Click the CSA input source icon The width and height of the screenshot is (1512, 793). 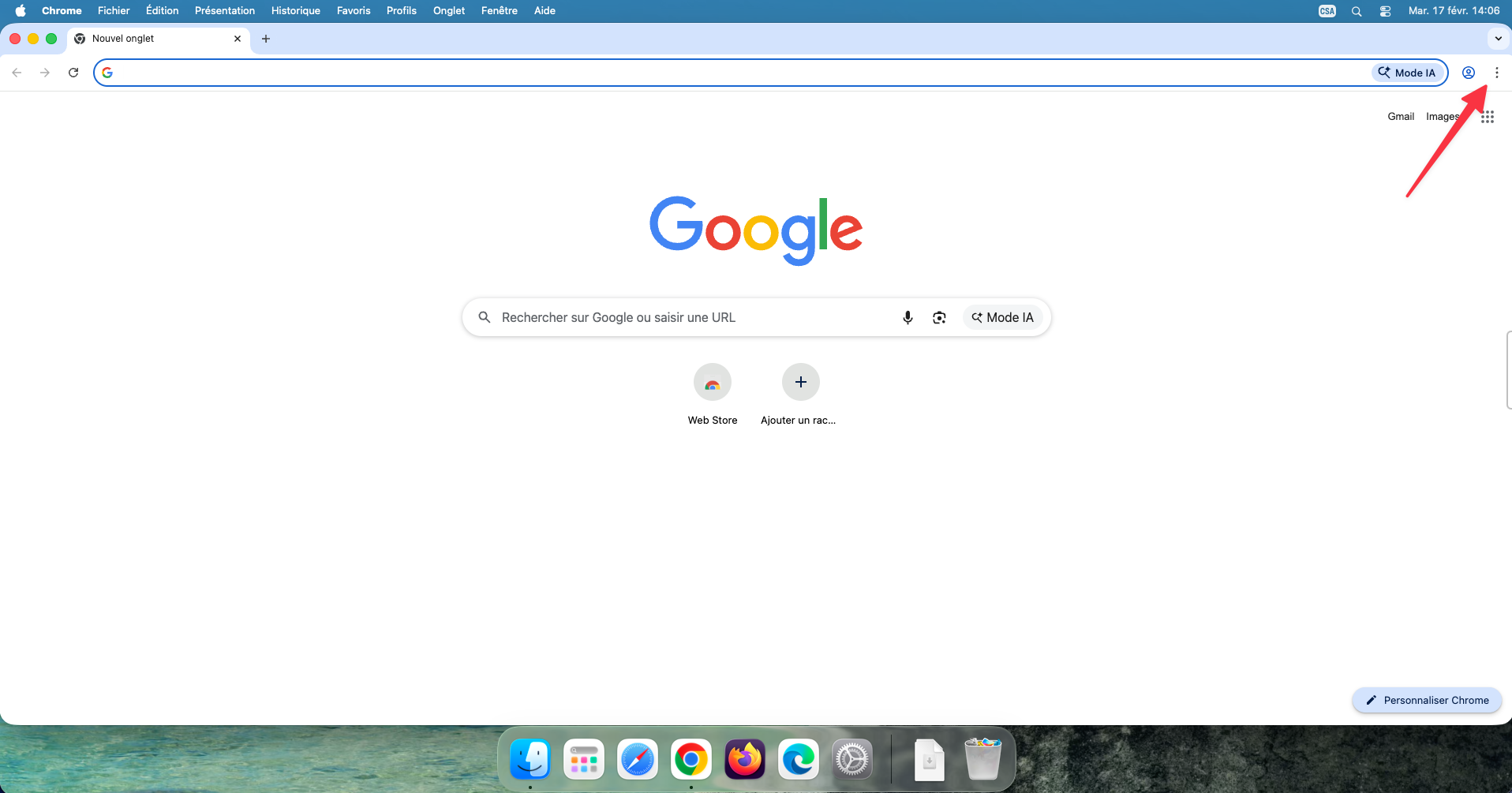point(1327,11)
